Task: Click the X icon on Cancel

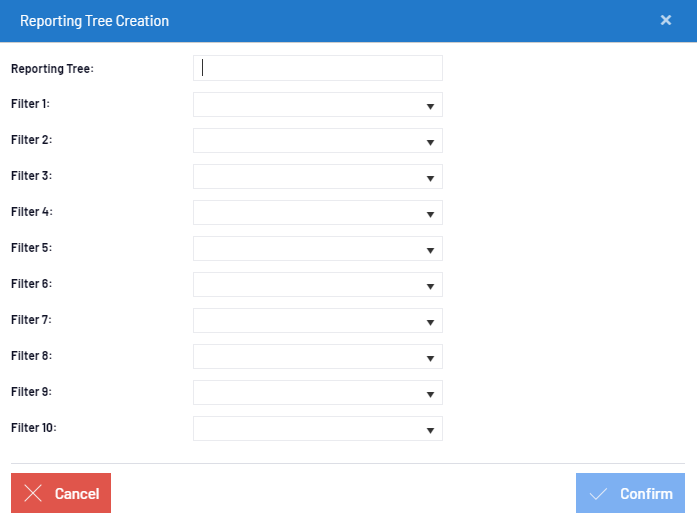Action: click(33, 493)
